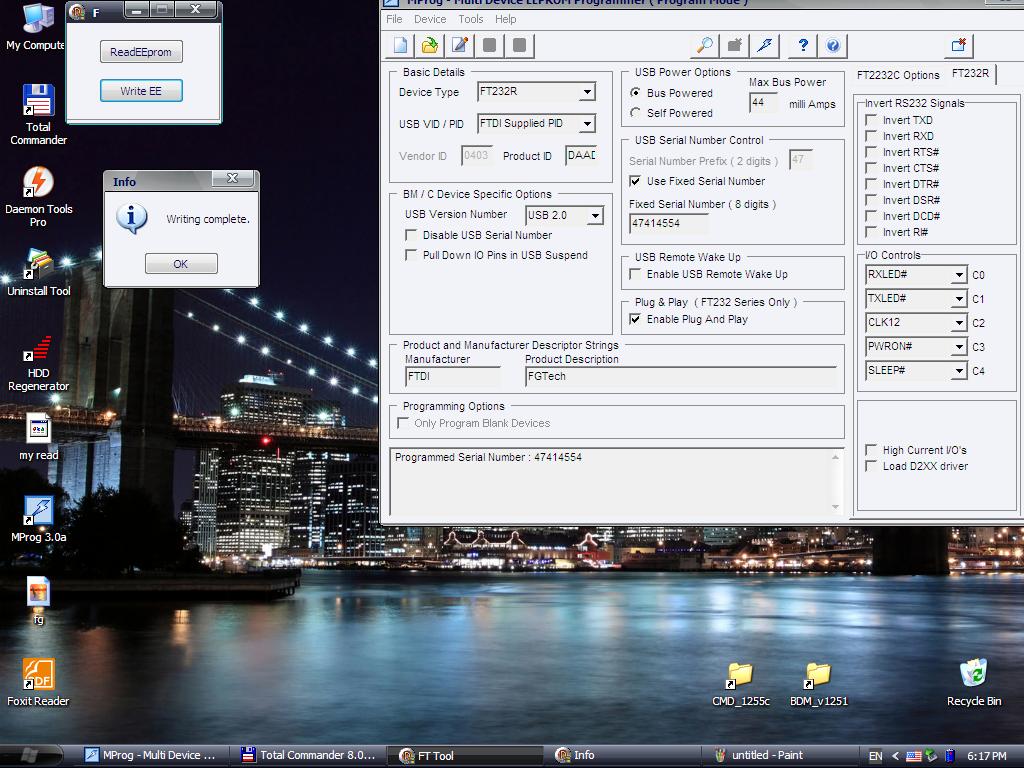The width and height of the screenshot is (1024, 768).
Task: Click the Open file folder icon
Action: point(430,45)
